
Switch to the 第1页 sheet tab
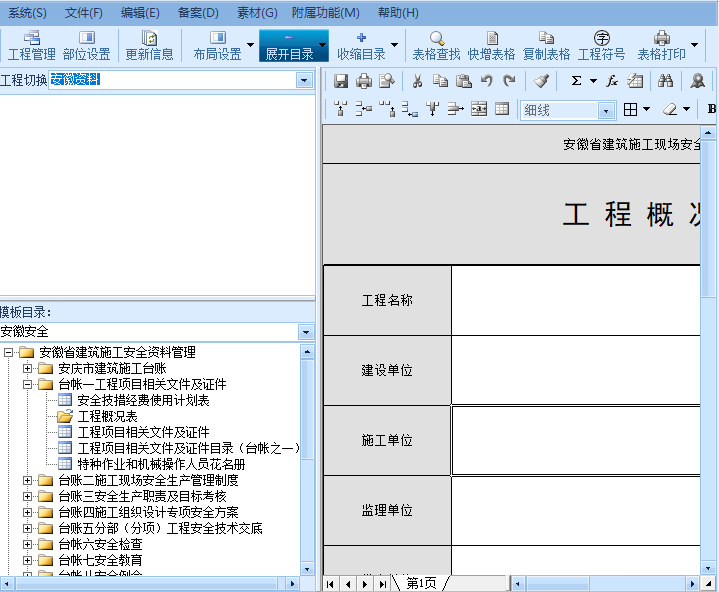click(x=421, y=583)
